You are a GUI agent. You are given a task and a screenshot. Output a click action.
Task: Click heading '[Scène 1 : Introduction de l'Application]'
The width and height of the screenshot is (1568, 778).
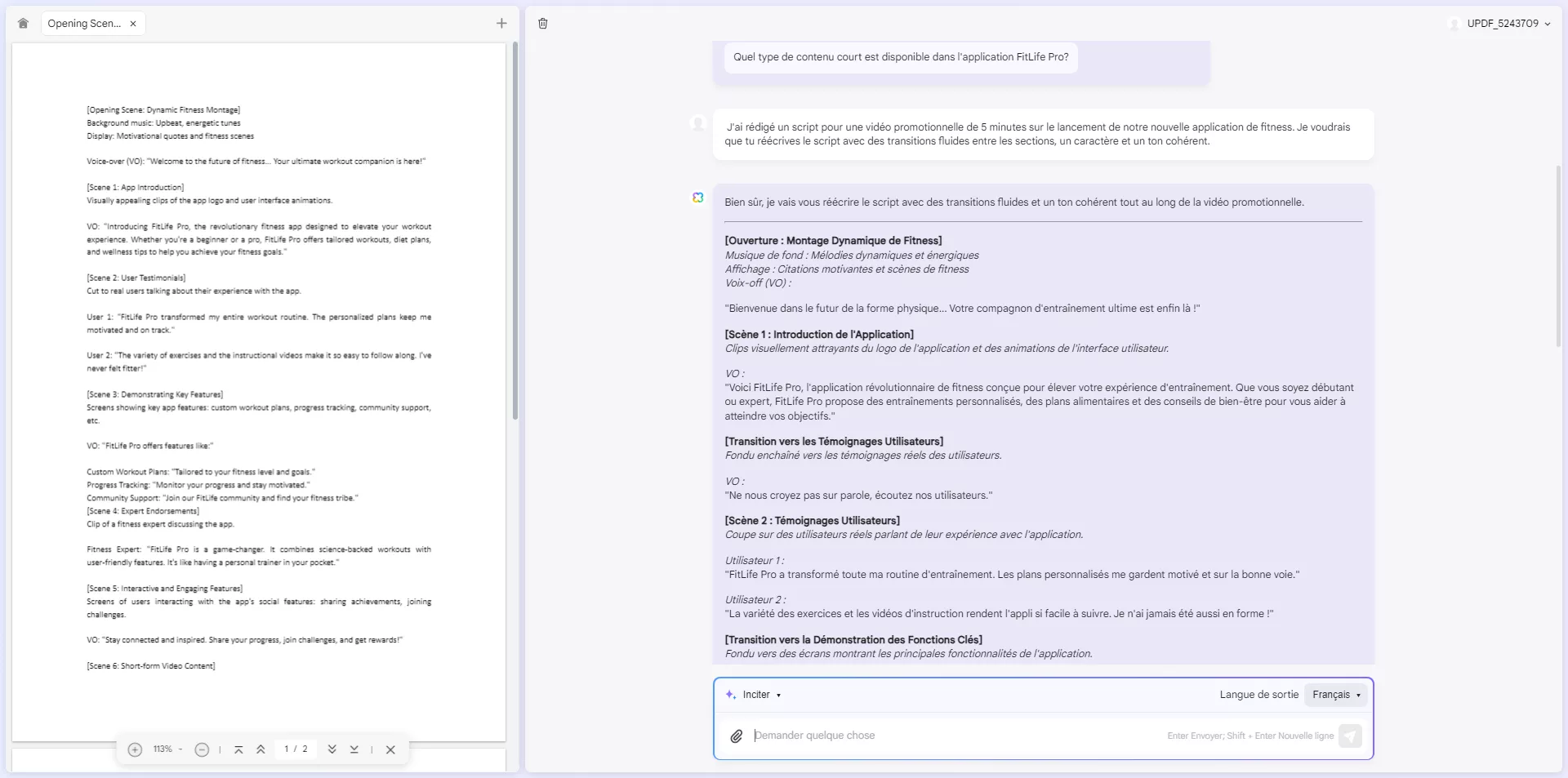point(819,335)
